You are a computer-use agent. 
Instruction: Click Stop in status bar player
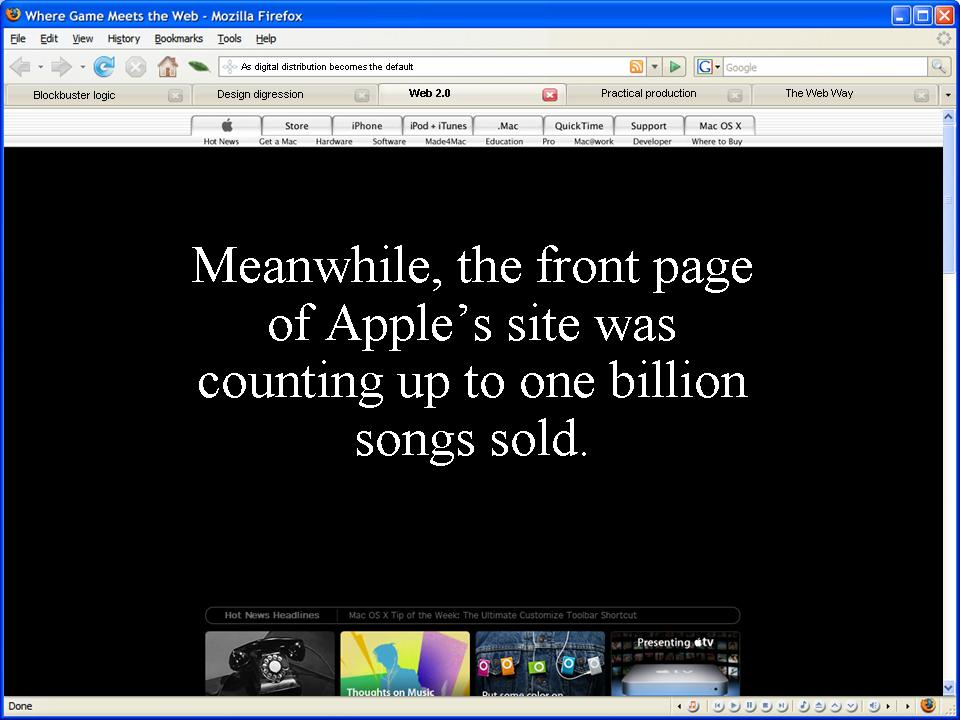click(766, 706)
